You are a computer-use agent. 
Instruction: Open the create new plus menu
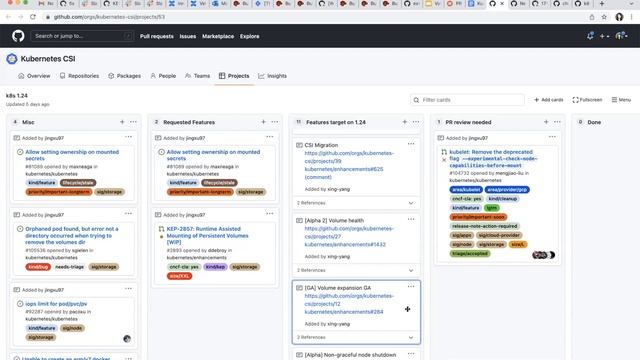coord(604,36)
